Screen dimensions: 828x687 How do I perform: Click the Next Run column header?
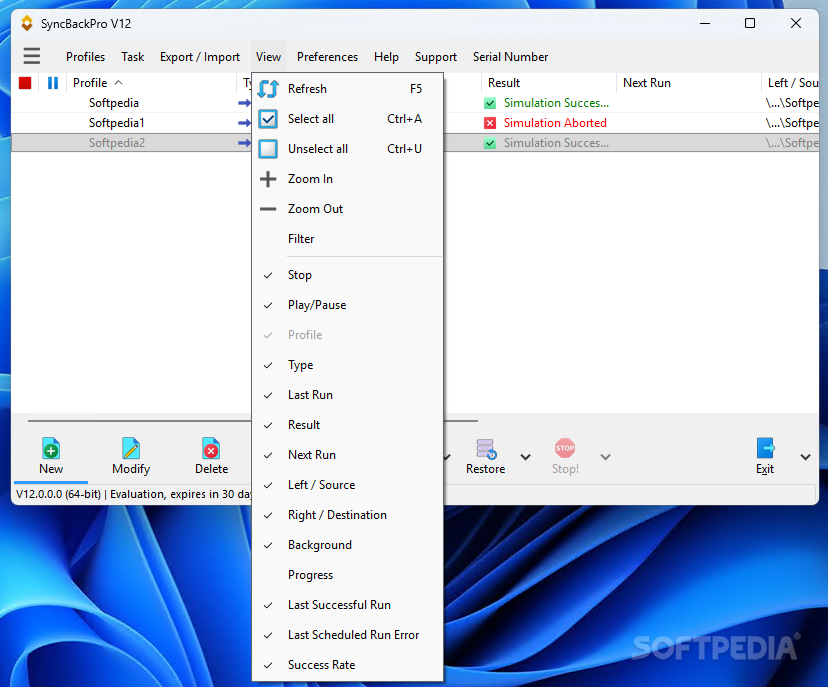coord(689,83)
